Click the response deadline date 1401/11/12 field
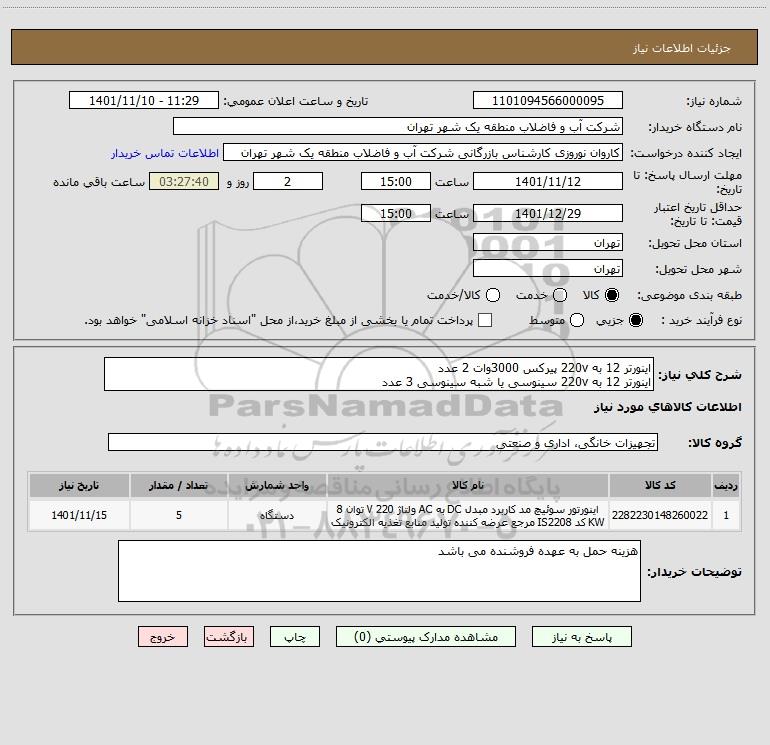Viewport: 770px width, 745px height. click(x=548, y=182)
